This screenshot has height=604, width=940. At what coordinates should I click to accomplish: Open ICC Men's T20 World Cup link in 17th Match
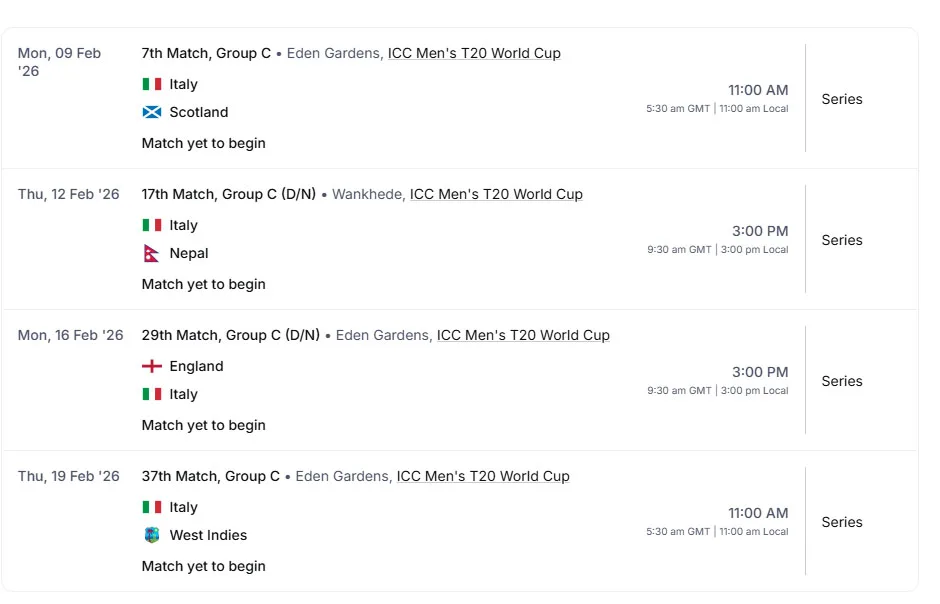click(496, 195)
